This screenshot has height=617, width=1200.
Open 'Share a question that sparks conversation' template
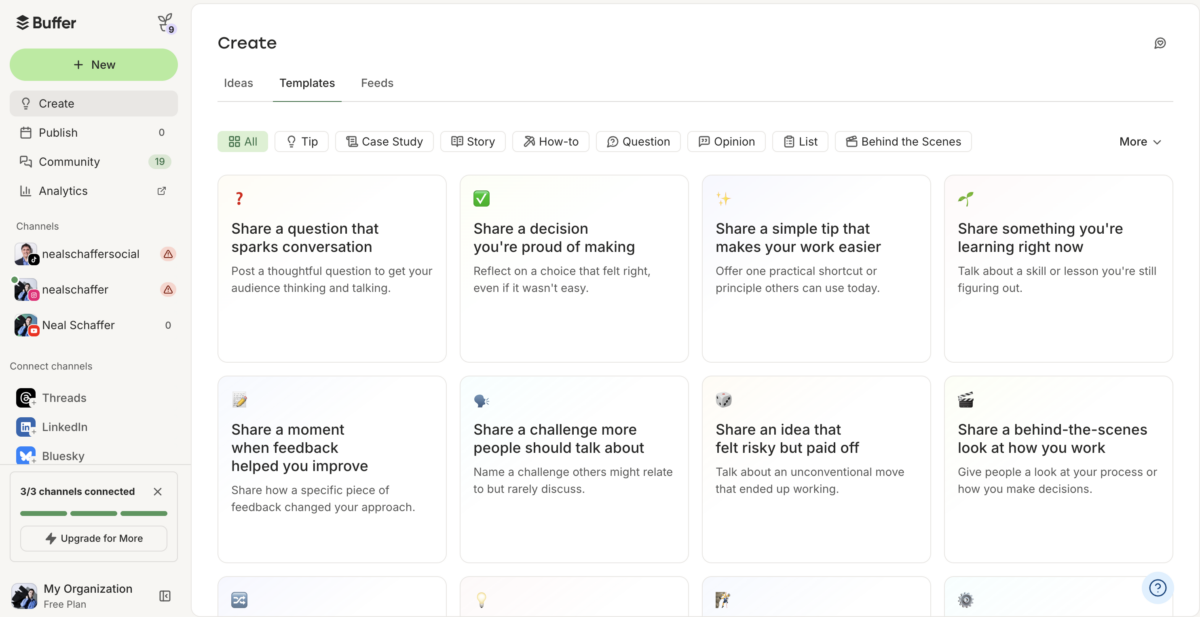332,269
